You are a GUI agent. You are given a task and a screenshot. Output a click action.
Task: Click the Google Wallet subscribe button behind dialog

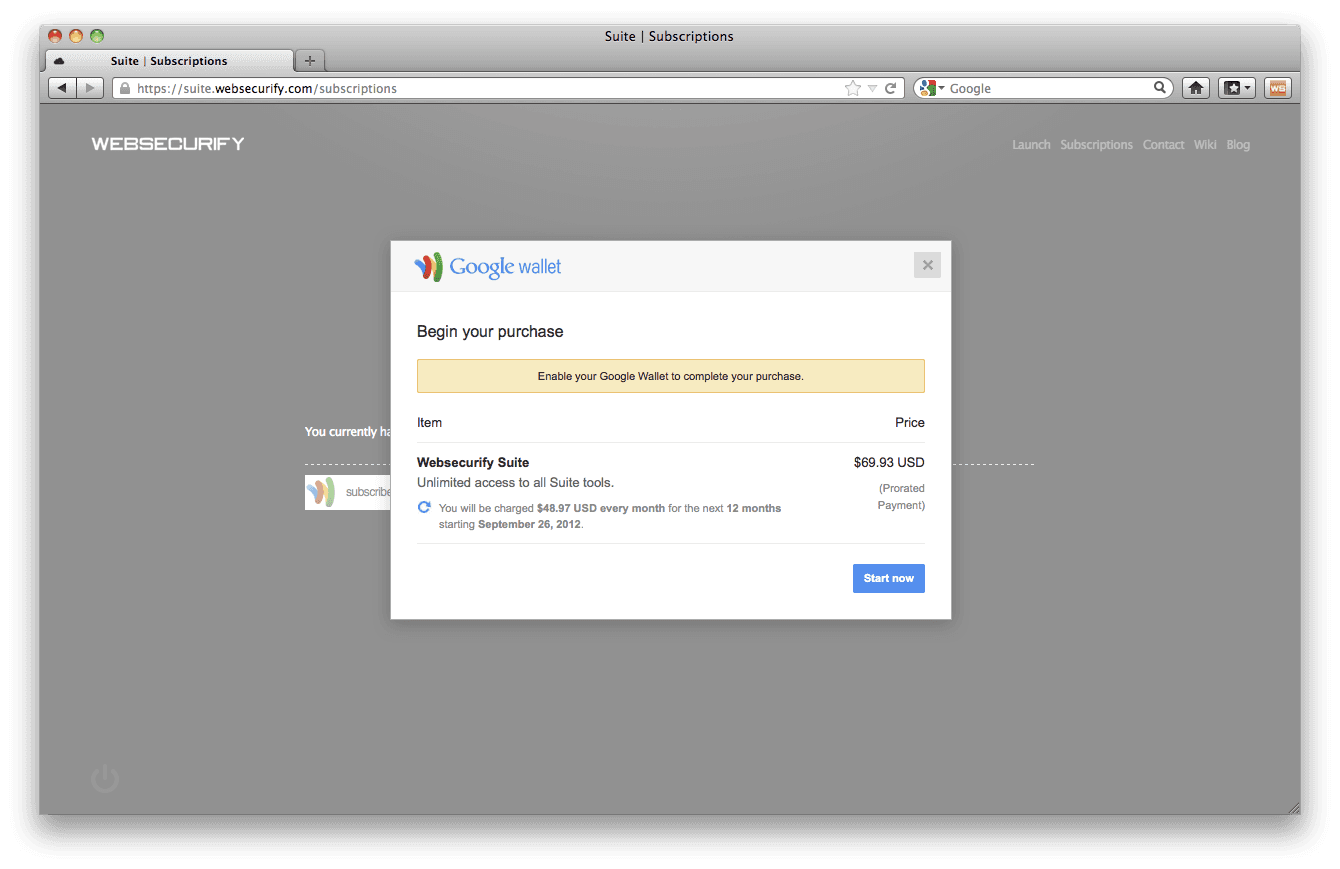pyautogui.click(x=348, y=492)
